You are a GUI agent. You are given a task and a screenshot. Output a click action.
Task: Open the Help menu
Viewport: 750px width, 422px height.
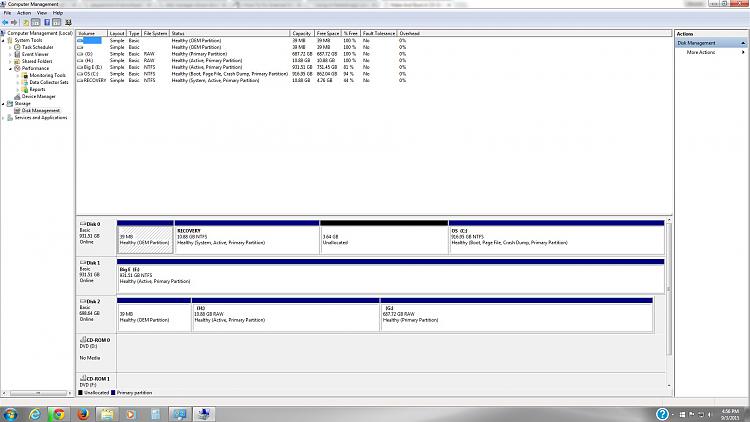click(x=57, y=13)
